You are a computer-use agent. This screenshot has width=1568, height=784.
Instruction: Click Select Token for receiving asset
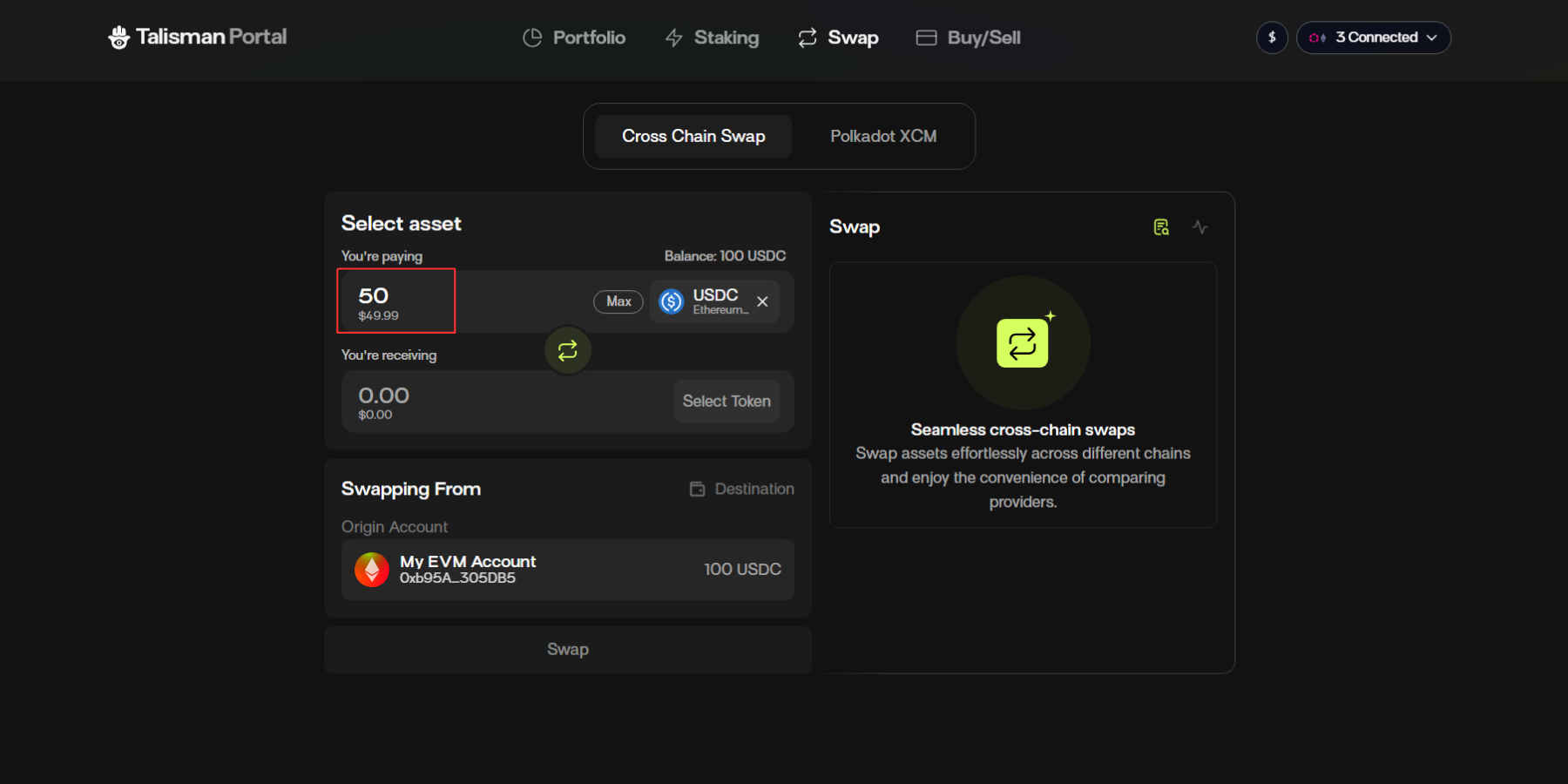[727, 402]
